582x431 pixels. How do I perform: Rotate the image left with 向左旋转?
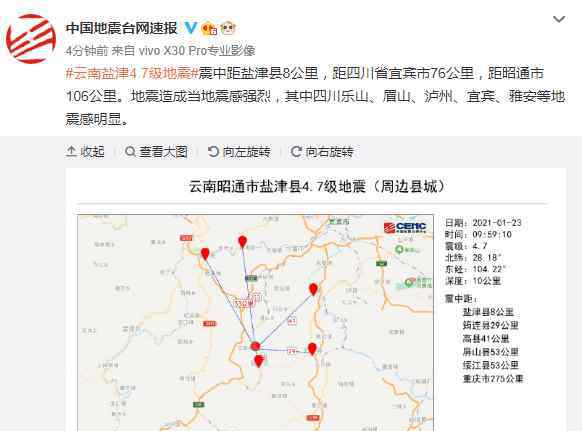click(x=239, y=152)
